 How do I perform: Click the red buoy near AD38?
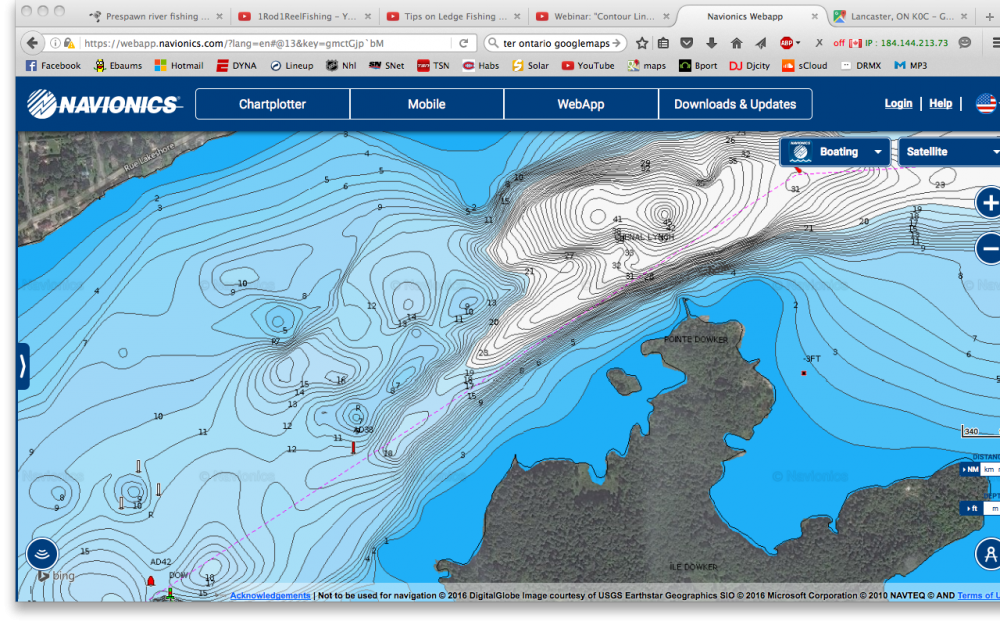coord(353,448)
